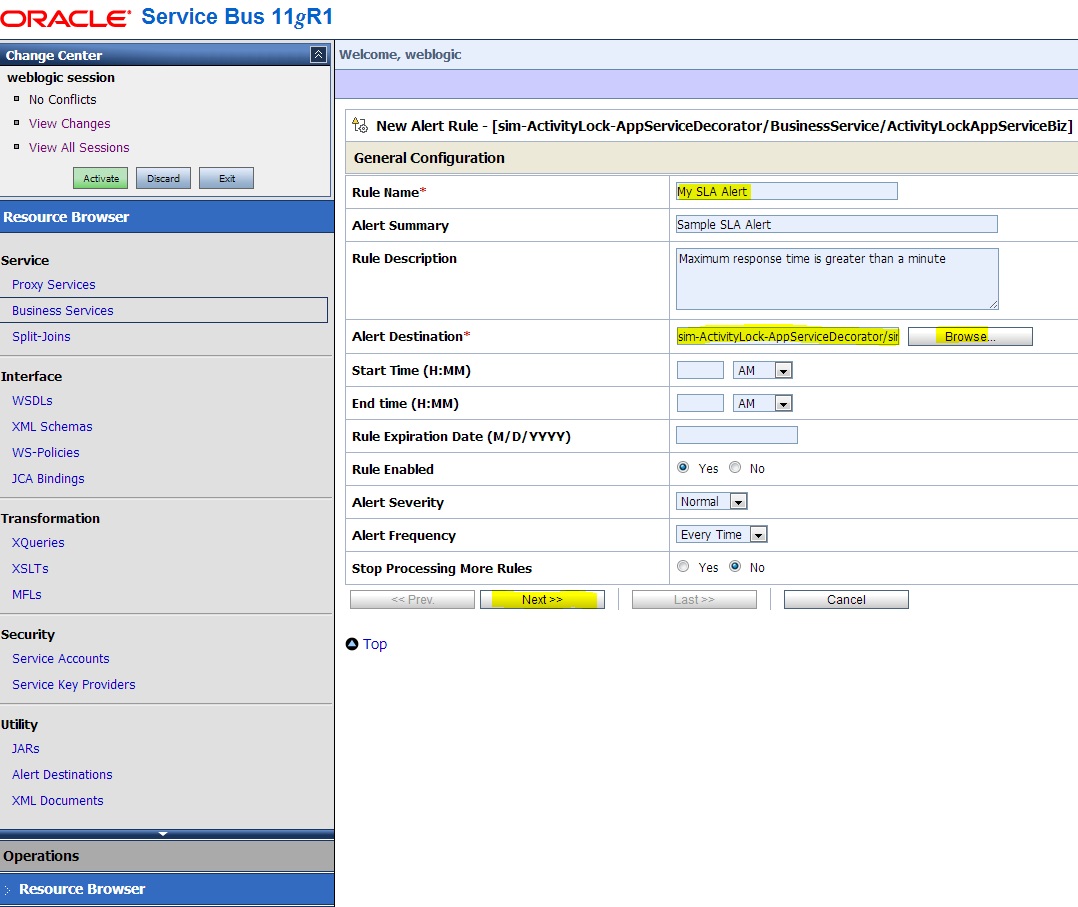This screenshot has height=907, width=1078.
Task: Click the Next >> button
Action: click(542, 600)
